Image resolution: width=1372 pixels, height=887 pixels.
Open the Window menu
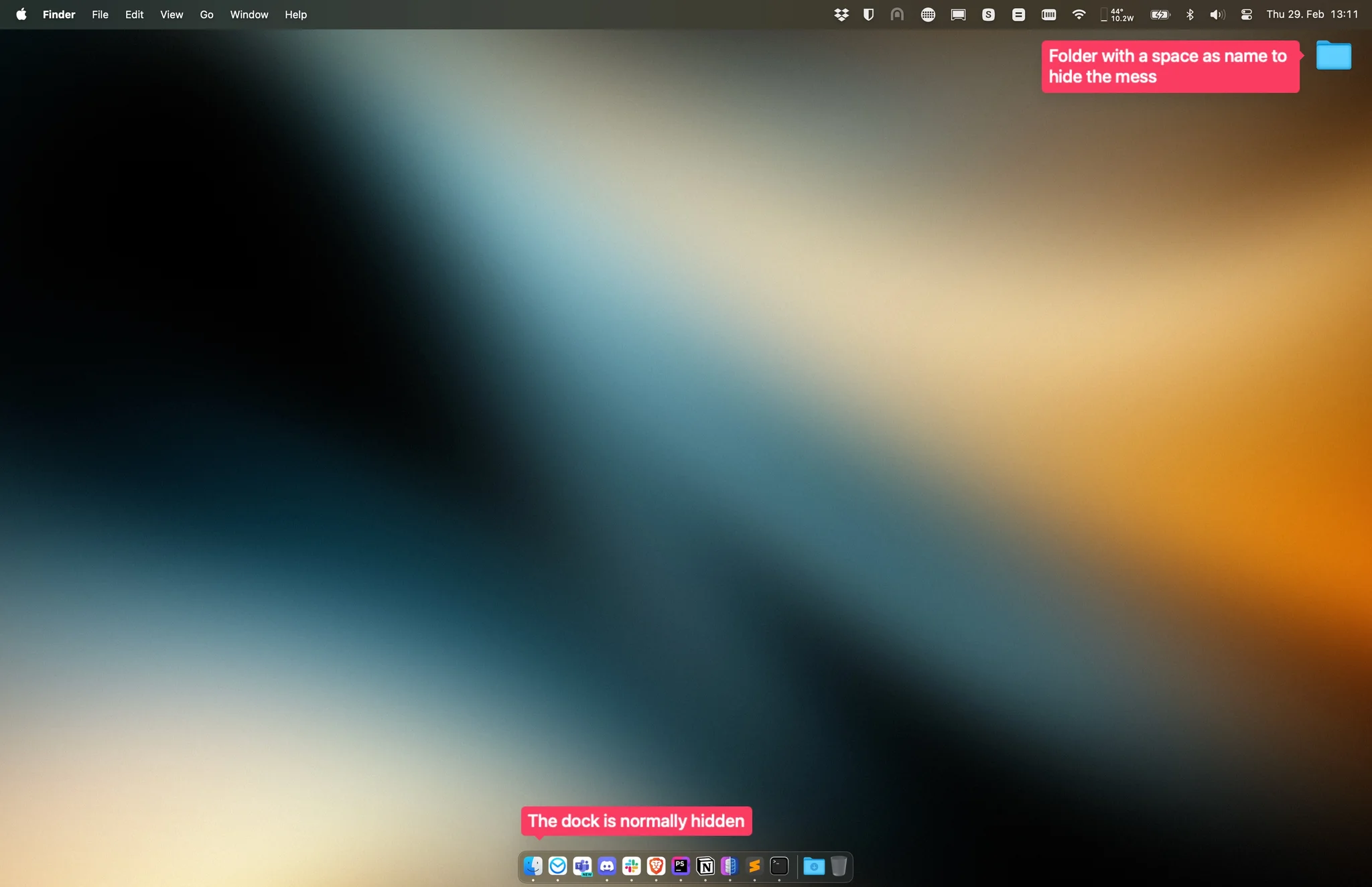click(x=249, y=15)
